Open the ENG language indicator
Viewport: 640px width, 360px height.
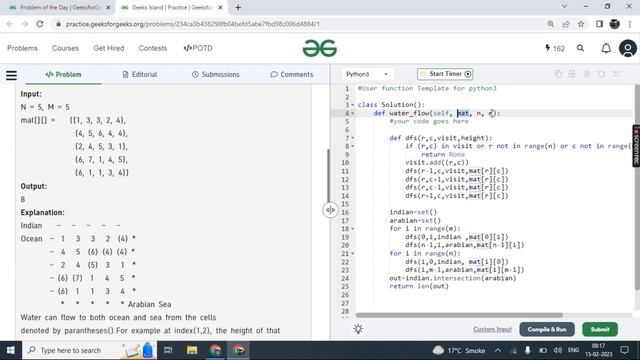(573, 350)
